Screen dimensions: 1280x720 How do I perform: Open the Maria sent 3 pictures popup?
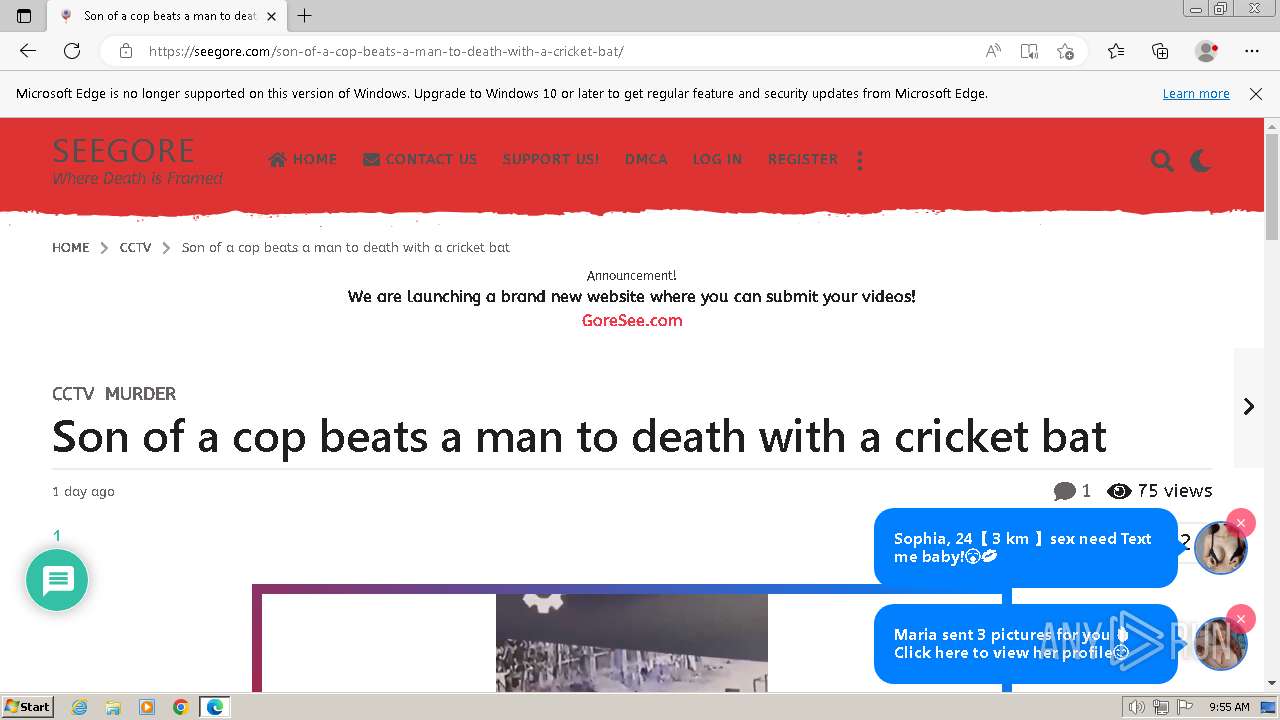coord(1025,644)
